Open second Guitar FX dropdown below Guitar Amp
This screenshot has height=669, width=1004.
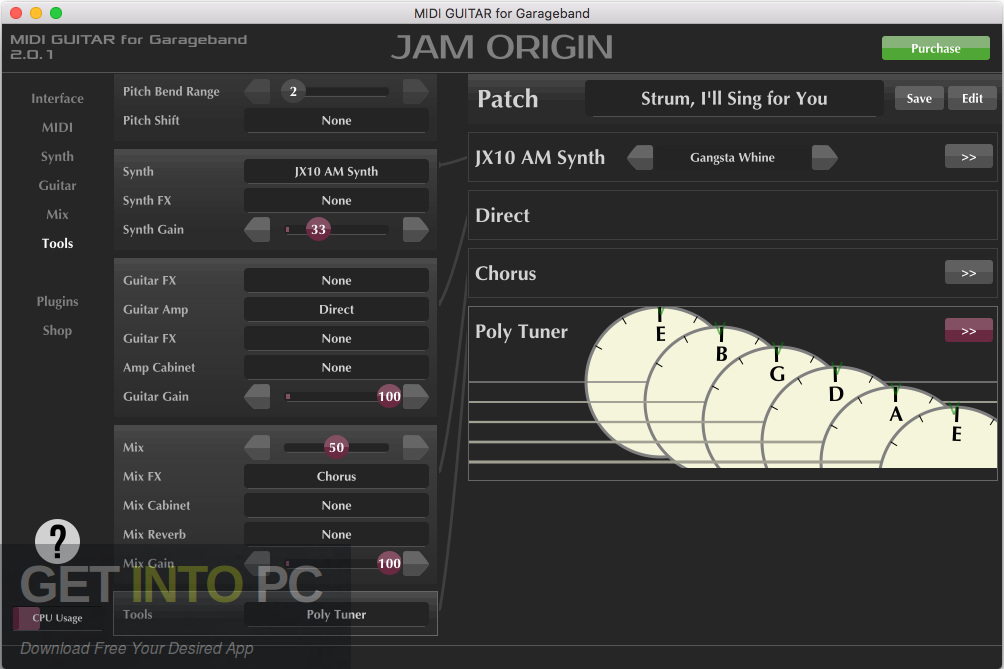coord(336,338)
